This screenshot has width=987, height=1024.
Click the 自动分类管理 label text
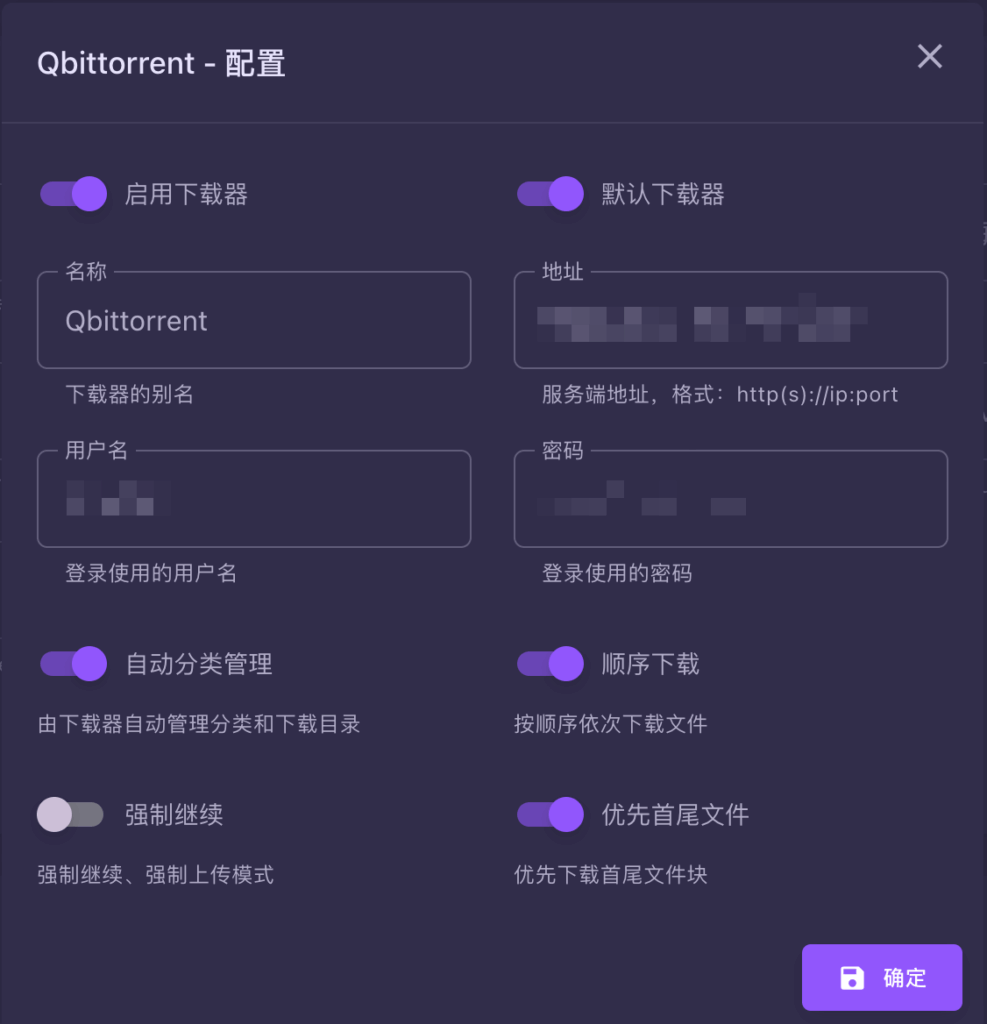(199, 664)
